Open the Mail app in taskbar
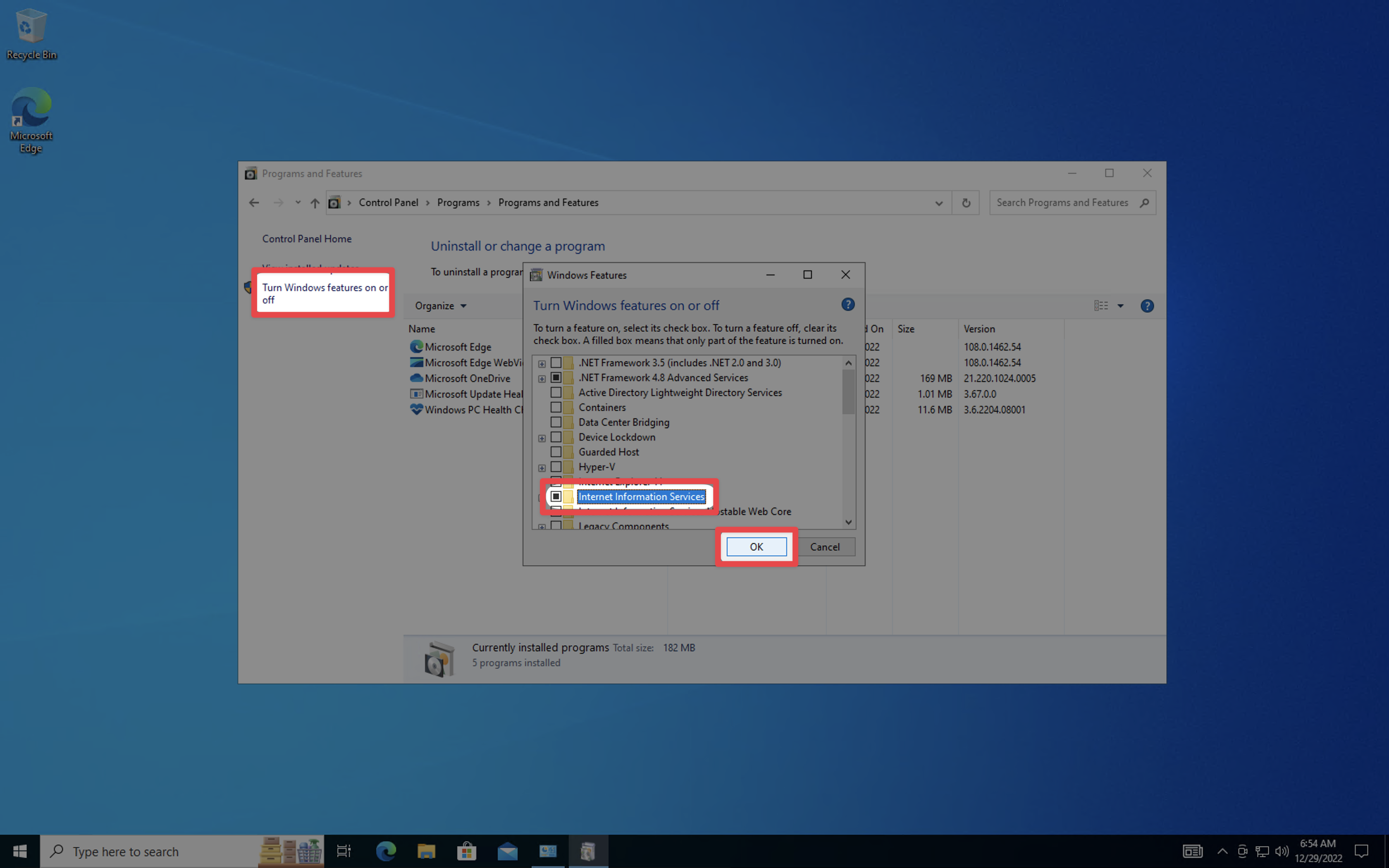Viewport: 1389px width, 868px height. (507, 851)
